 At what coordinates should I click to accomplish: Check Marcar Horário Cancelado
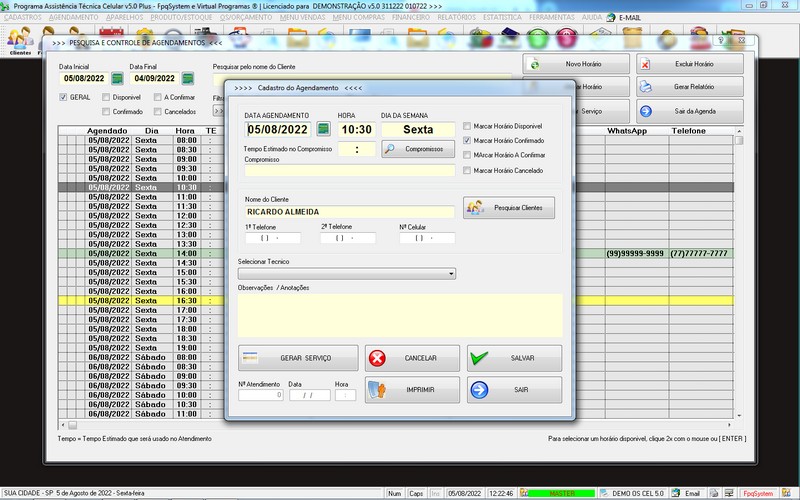(467, 170)
